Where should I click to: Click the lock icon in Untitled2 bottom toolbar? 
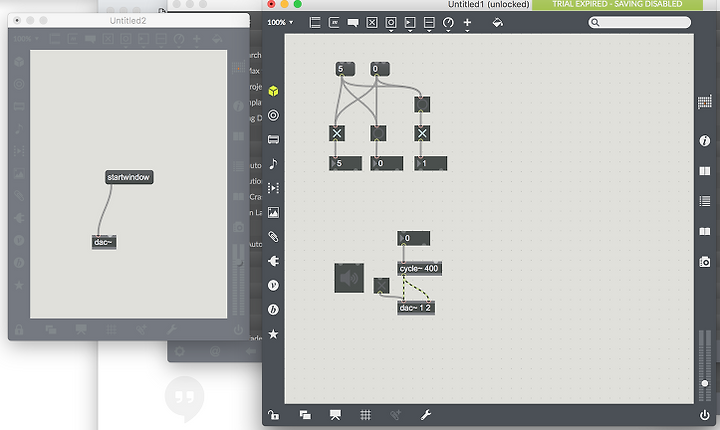[x=19, y=329]
